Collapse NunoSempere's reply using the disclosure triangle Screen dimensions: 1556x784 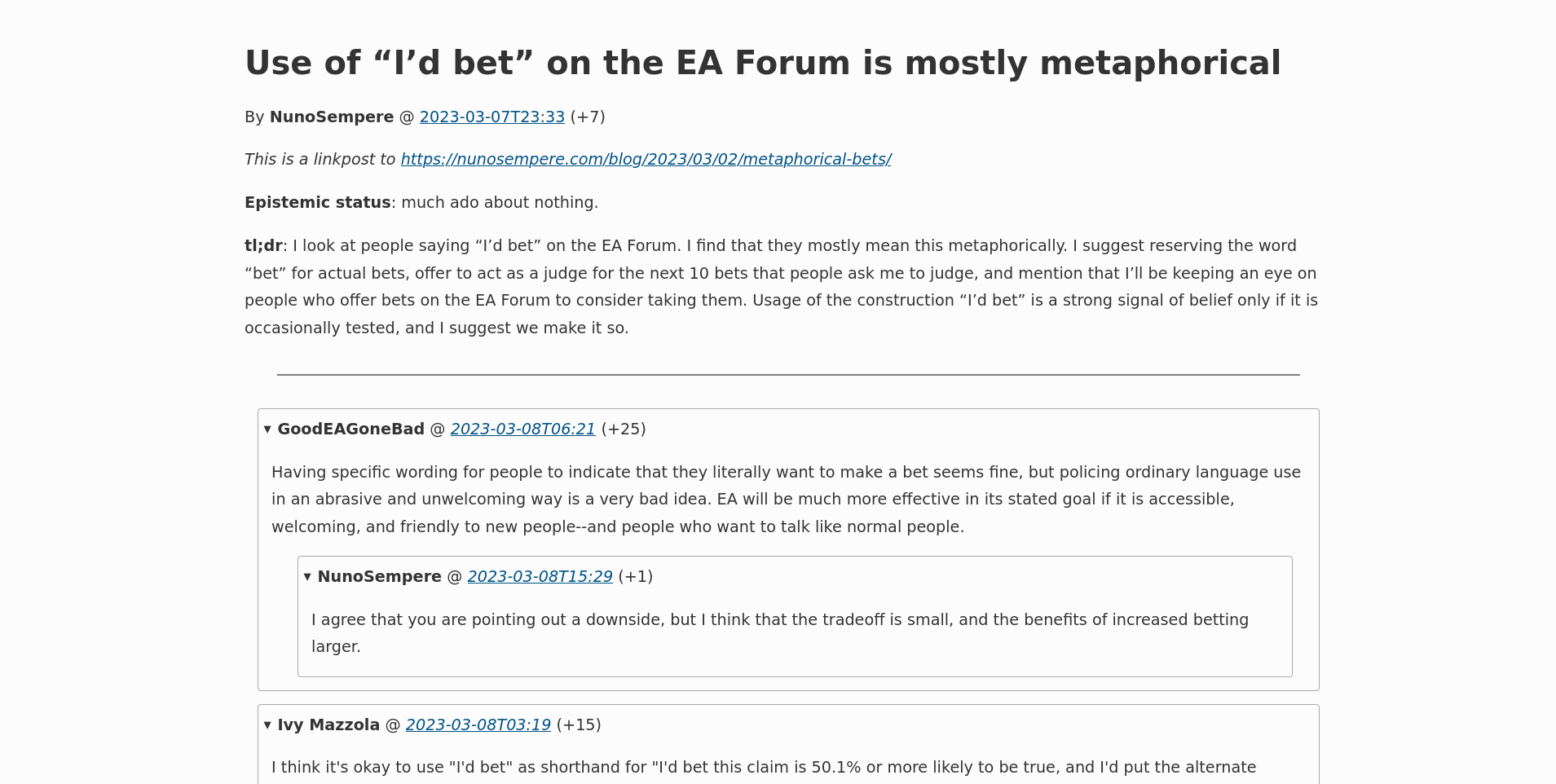coord(307,577)
